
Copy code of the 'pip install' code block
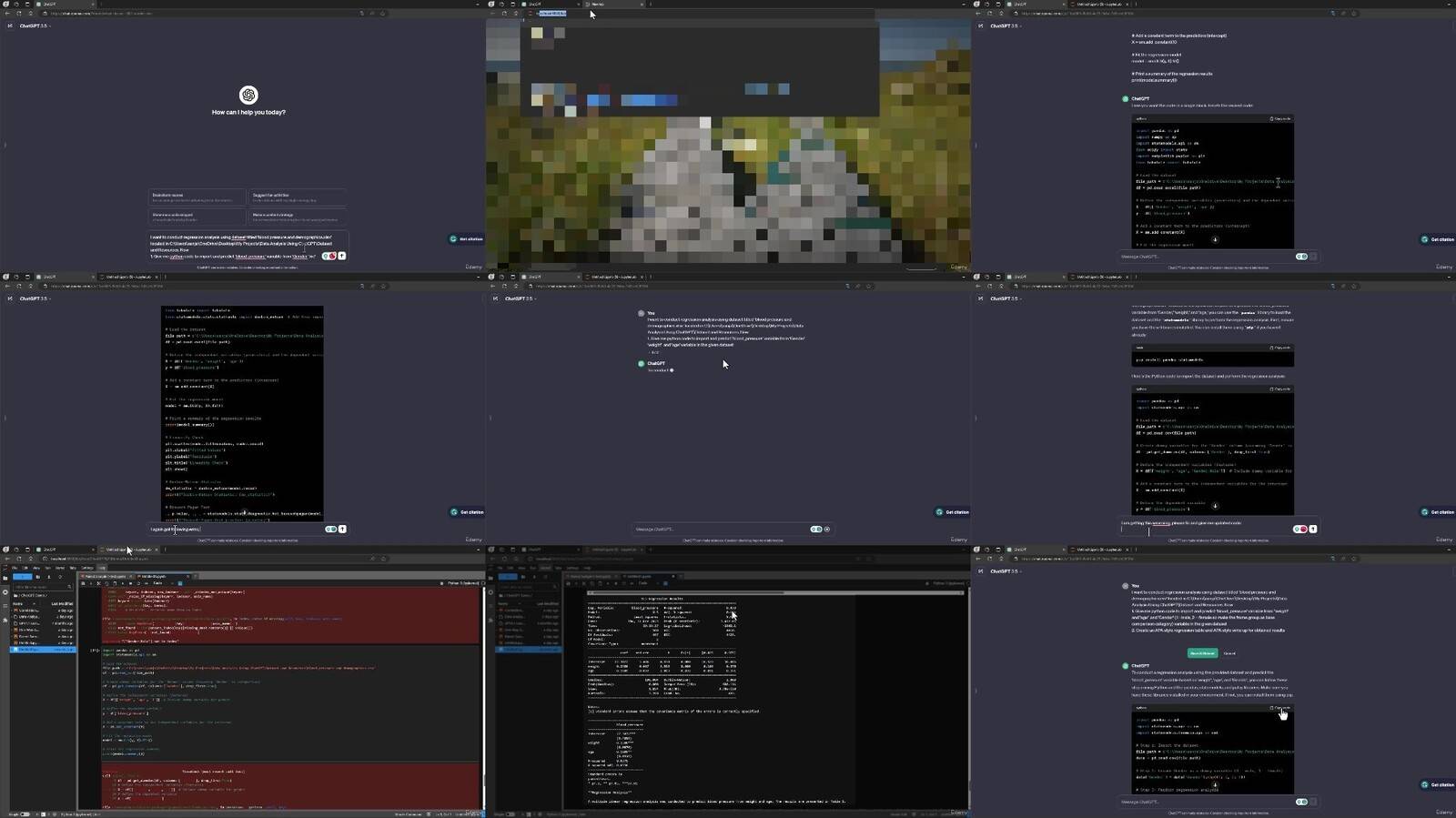1280,348
